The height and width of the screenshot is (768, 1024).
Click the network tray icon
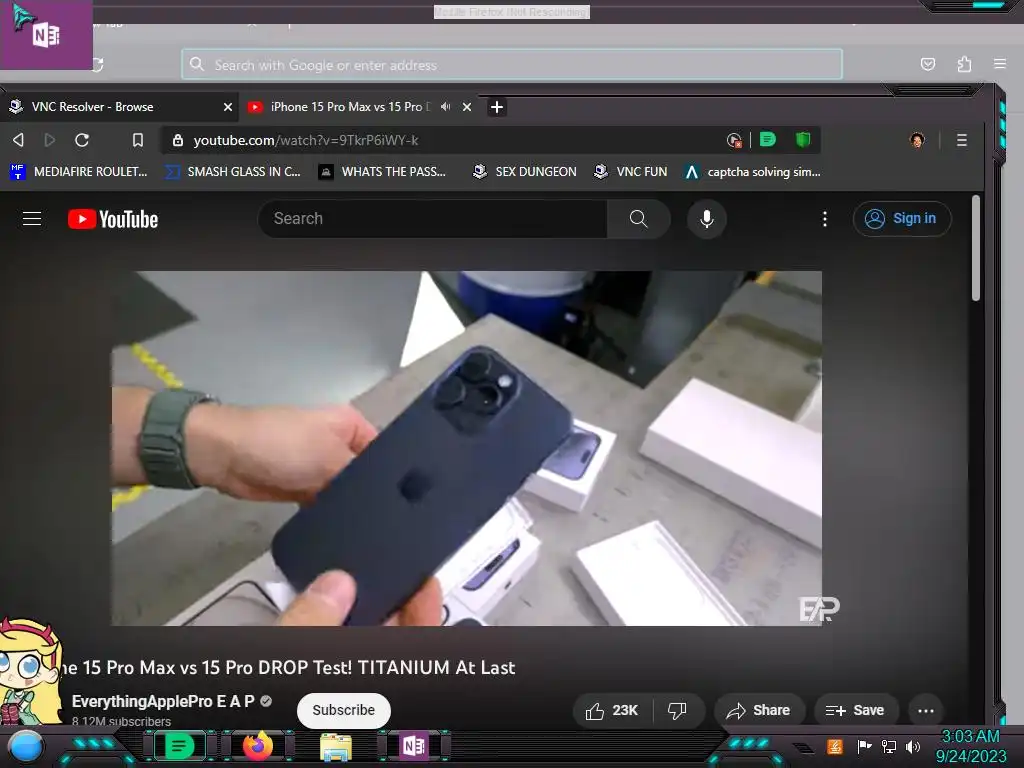click(888, 746)
